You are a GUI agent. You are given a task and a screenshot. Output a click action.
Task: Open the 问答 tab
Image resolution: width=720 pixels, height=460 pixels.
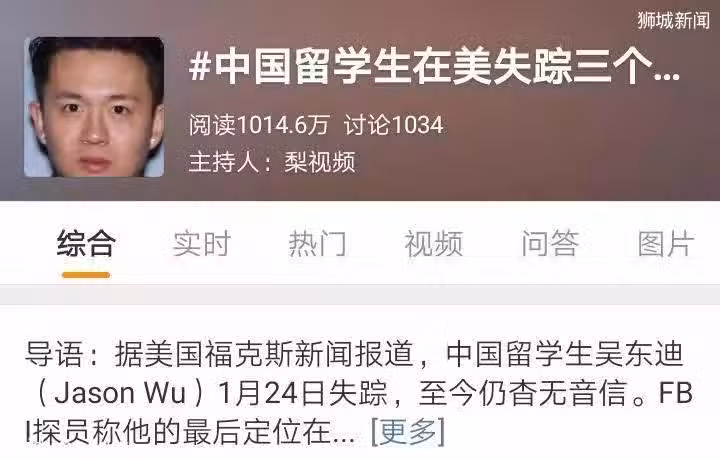550,243
